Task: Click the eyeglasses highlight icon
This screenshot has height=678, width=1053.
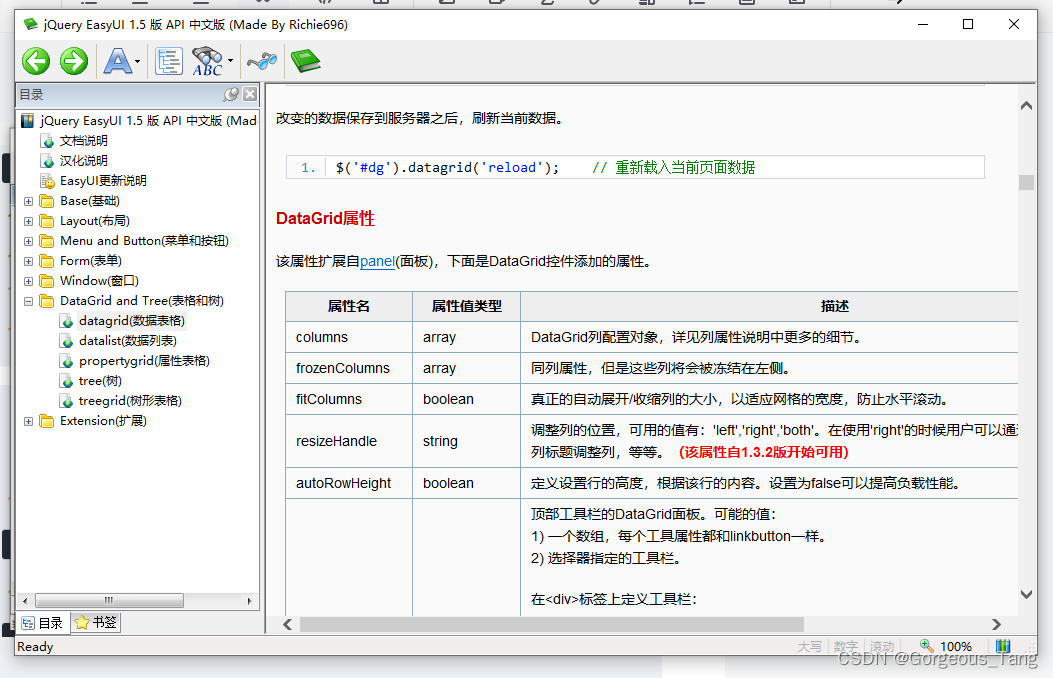Action: click(261, 61)
